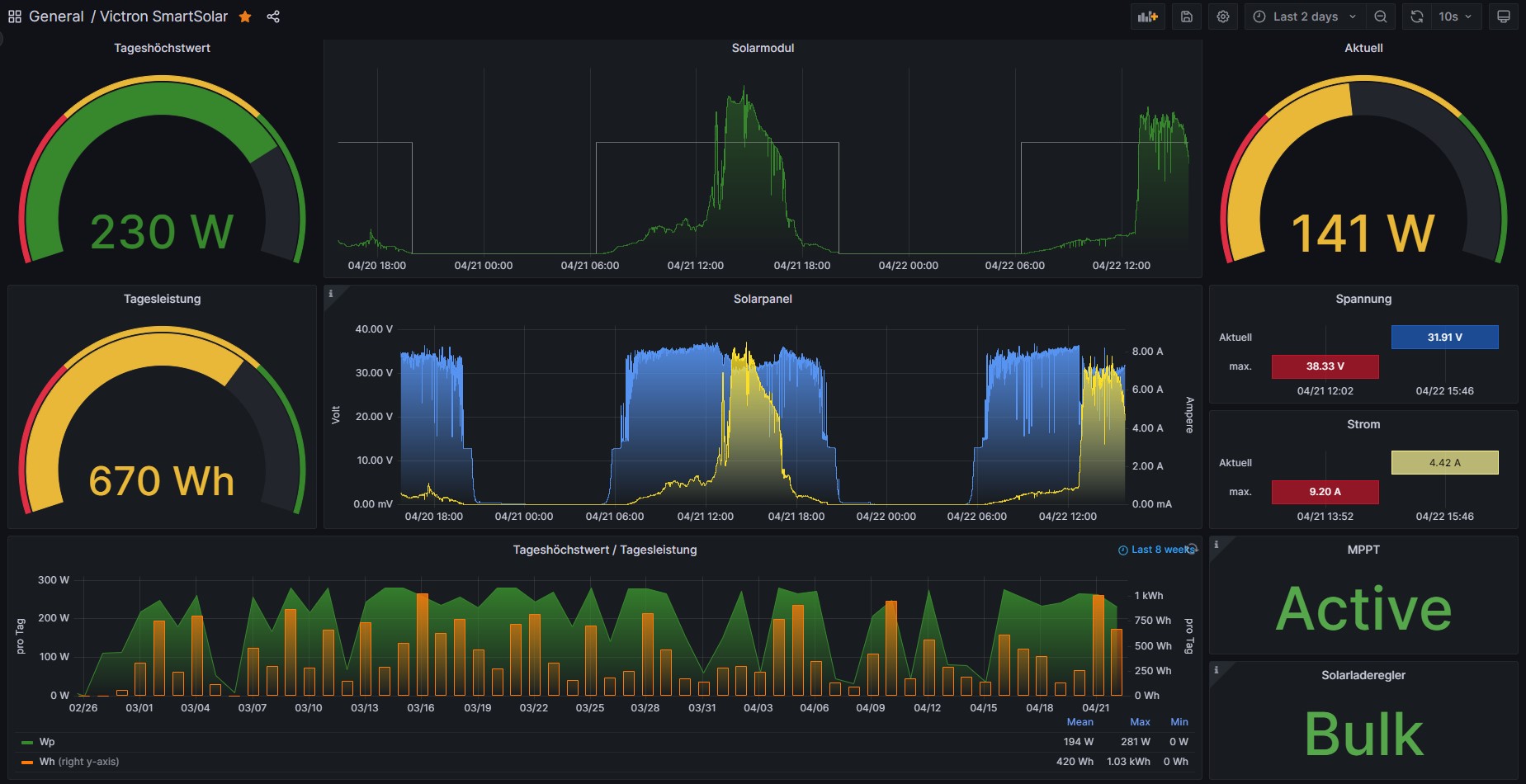This screenshot has height=784, width=1526.
Task: Select the 230 W gauge value
Action: [162, 232]
